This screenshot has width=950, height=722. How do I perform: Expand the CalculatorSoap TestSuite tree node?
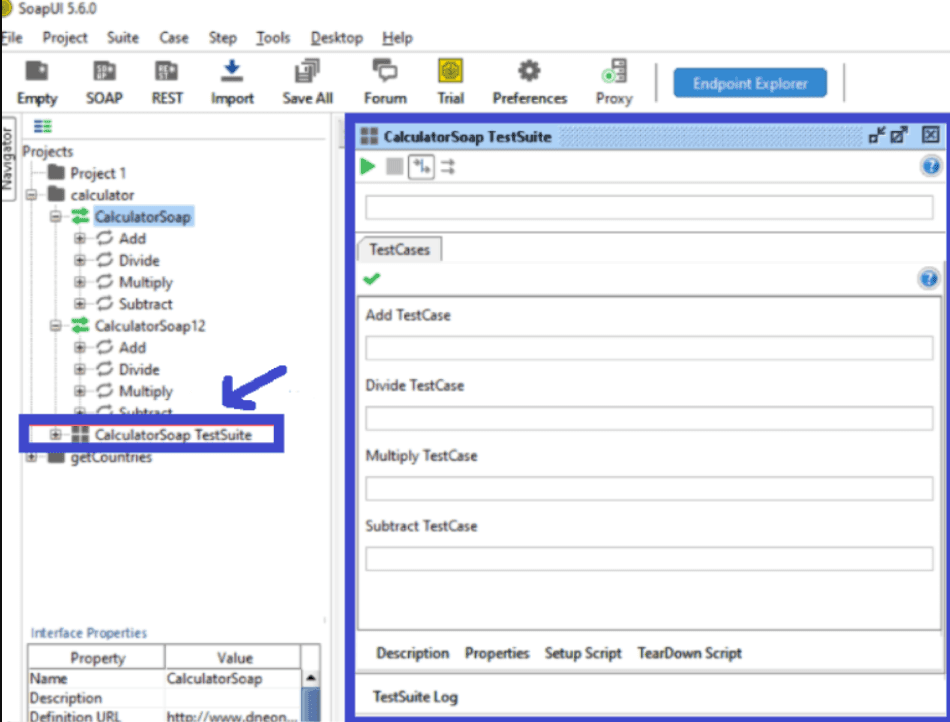click(56, 435)
